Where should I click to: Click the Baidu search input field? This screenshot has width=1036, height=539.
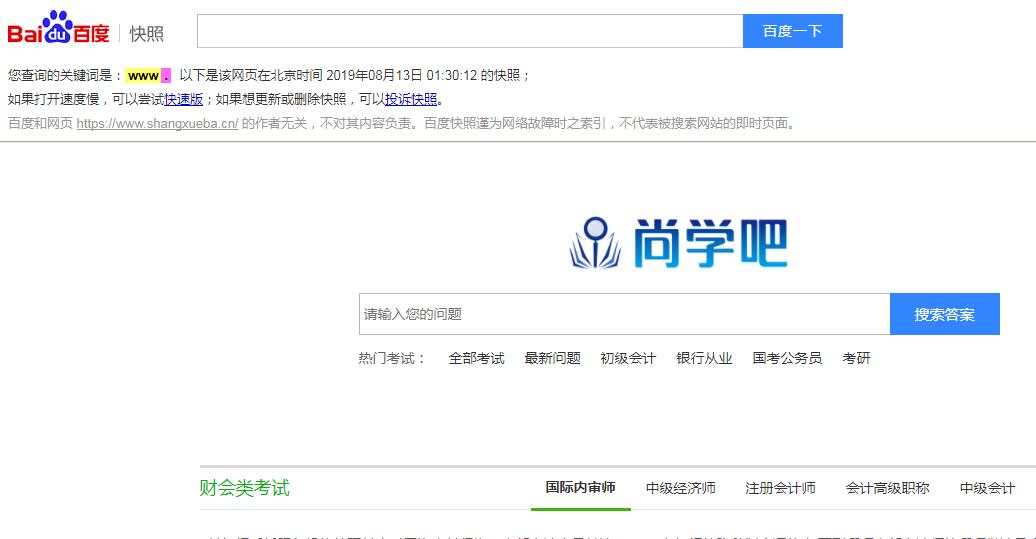(x=470, y=31)
